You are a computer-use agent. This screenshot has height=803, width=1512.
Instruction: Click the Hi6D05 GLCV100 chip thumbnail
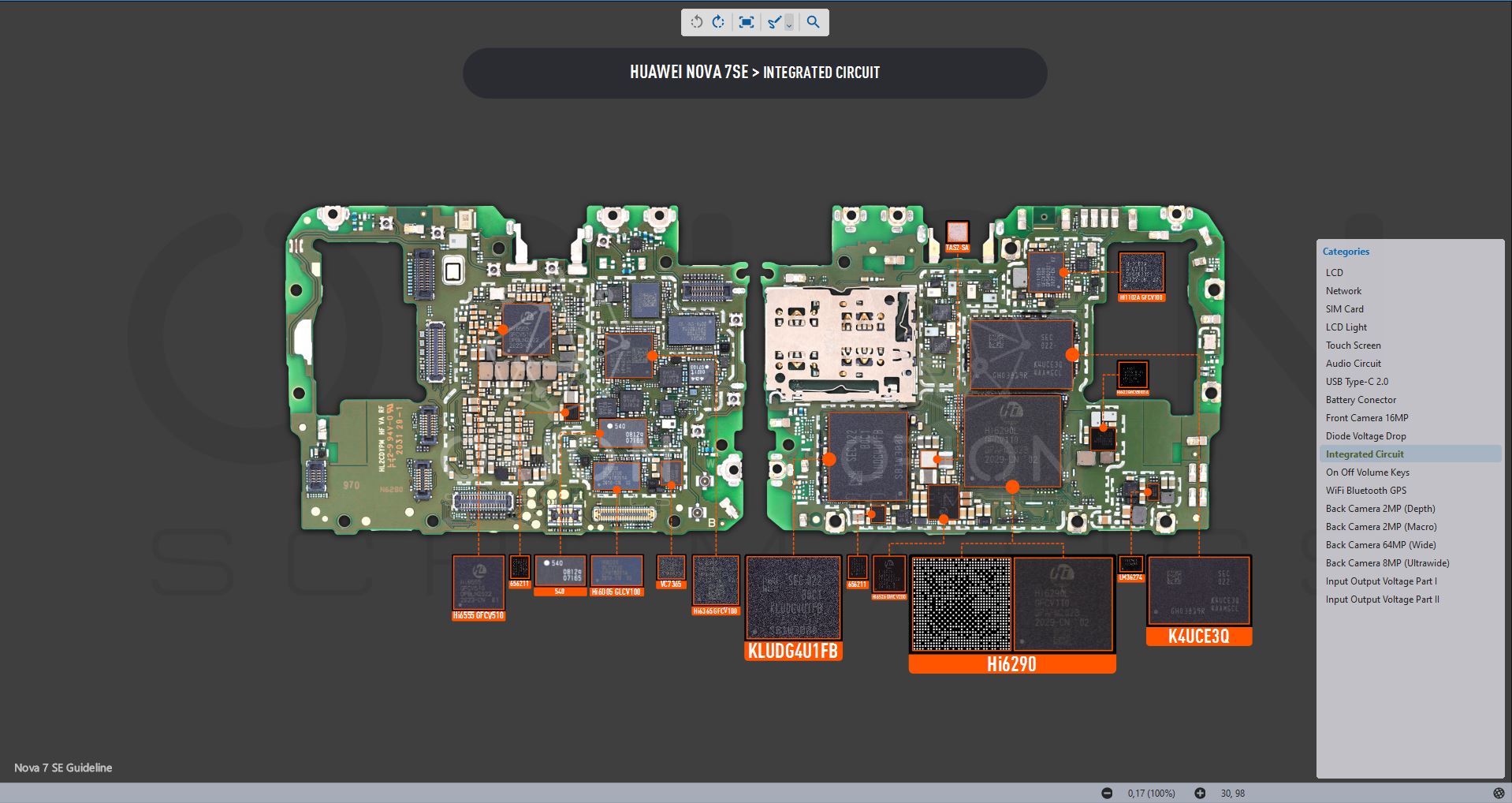coord(616,571)
